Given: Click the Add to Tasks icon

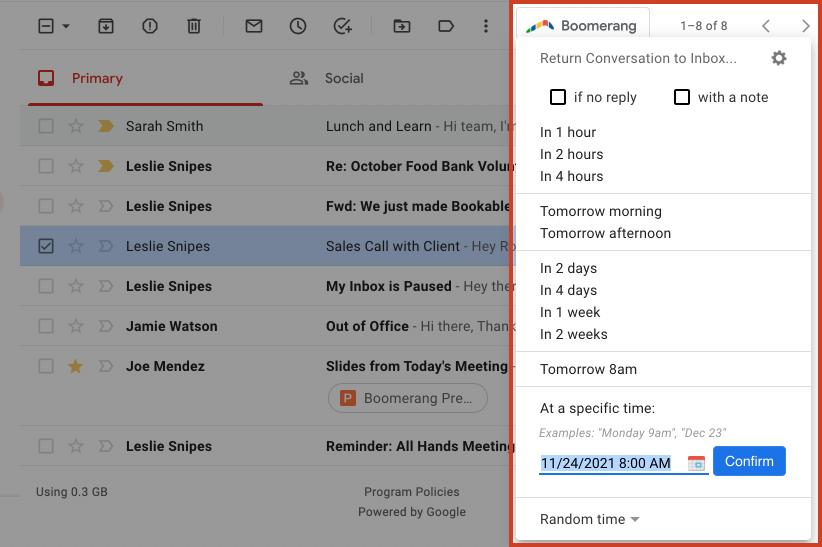Looking at the screenshot, I should point(342,26).
